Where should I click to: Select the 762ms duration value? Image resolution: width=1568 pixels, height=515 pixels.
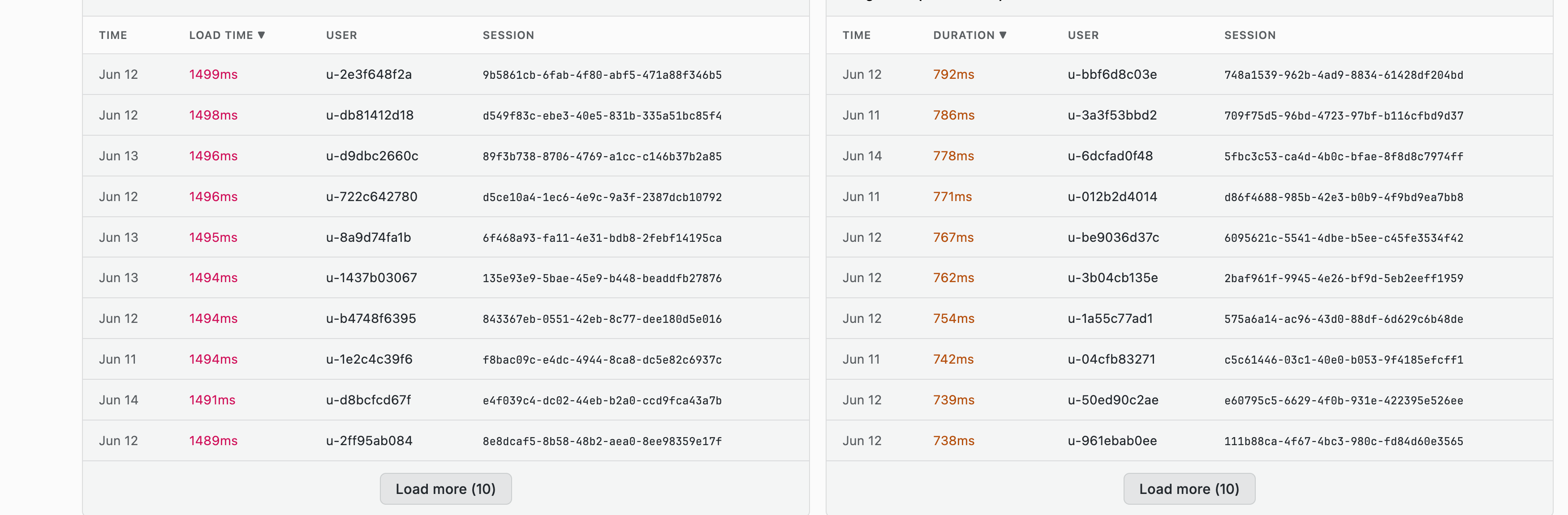click(953, 278)
